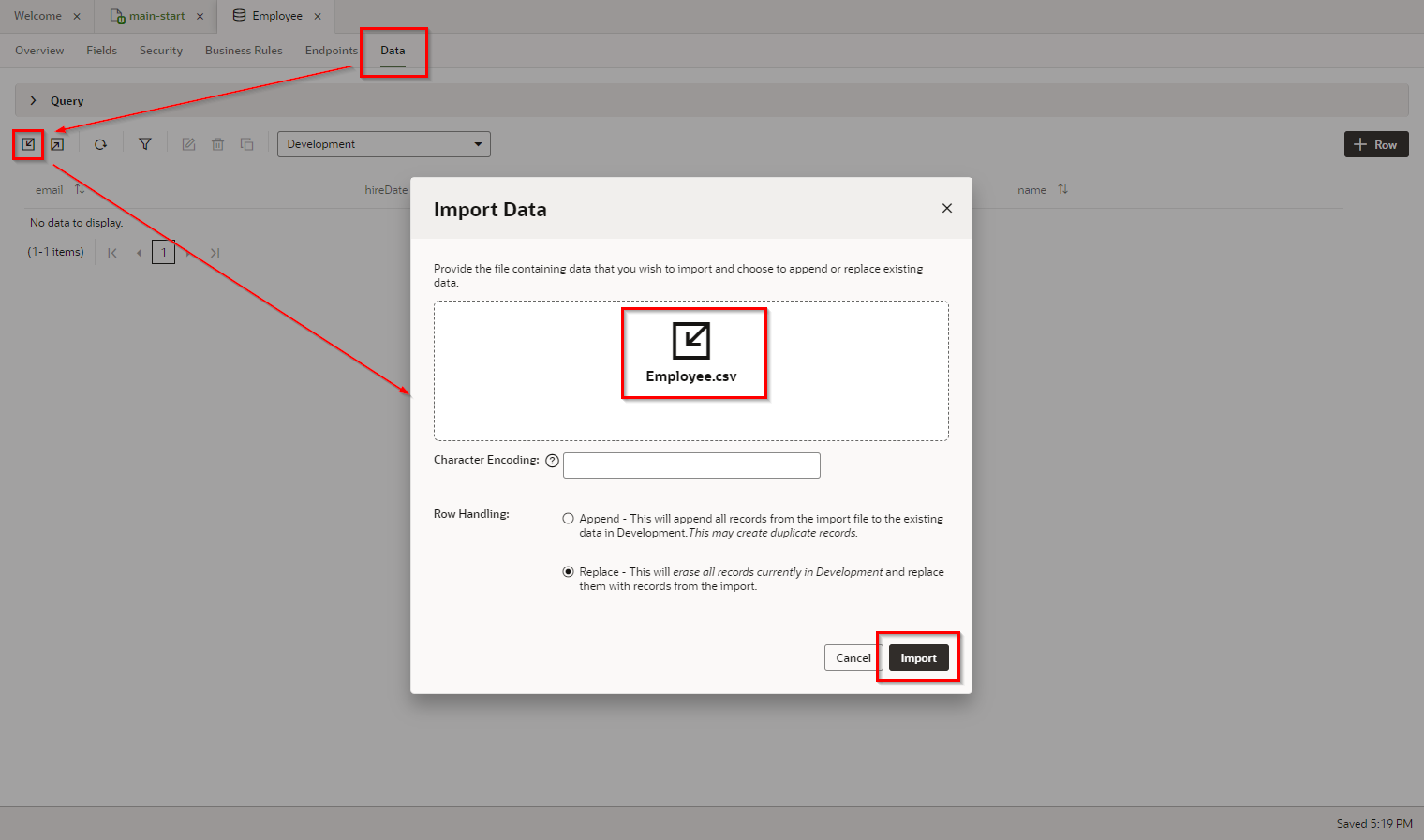This screenshot has height=840, width=1424.
Task: Sort by name column arrows icon
Action: tap(1062, 189)
